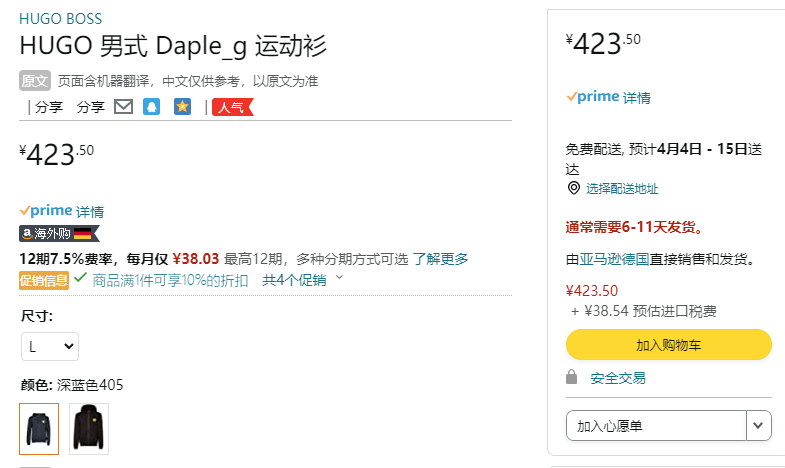Image resolution: width=785 pixels, height=468 pixels.
Task: Click the lock icon beside 安全交易
Action: [x=572, y=377]
